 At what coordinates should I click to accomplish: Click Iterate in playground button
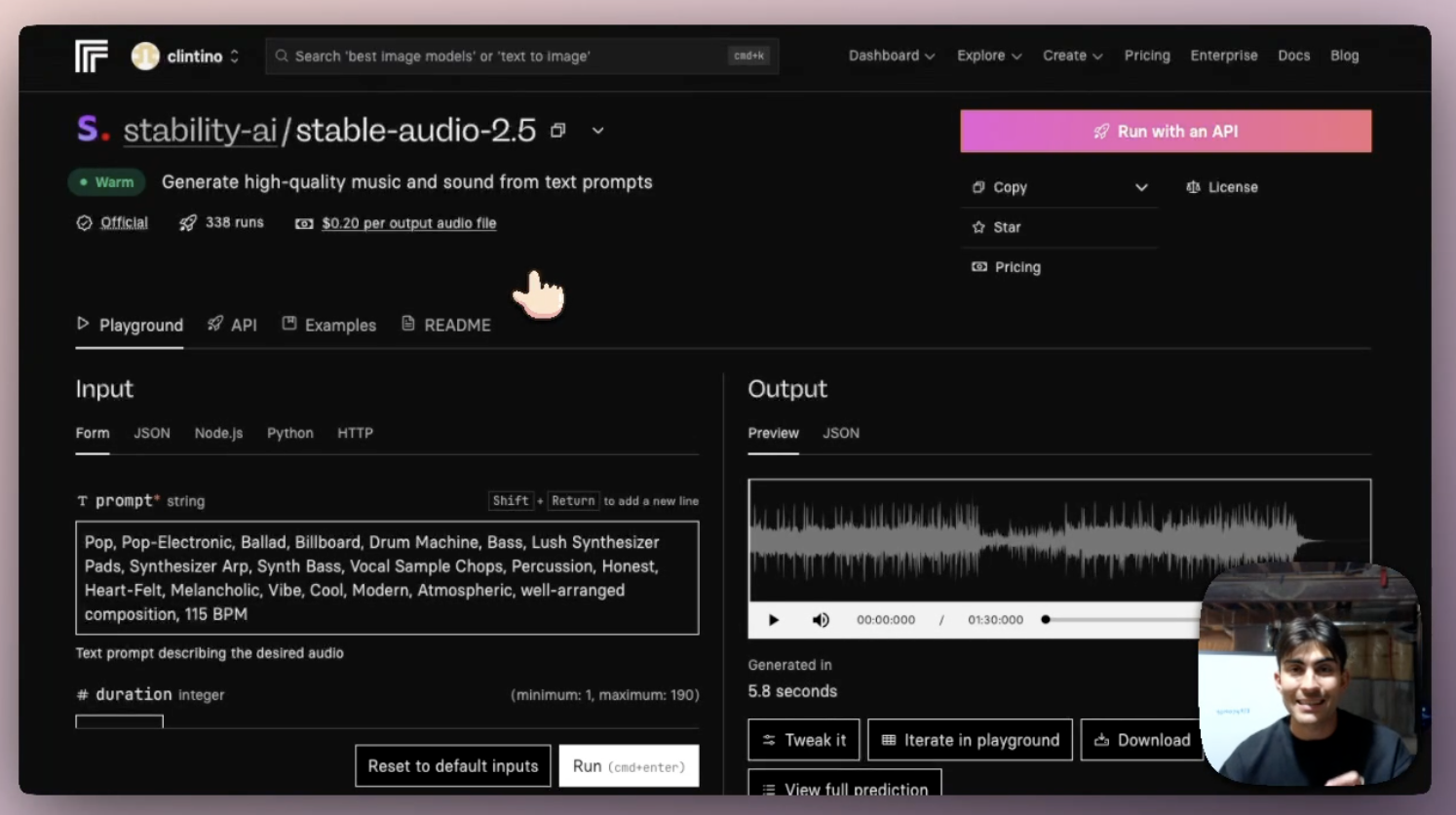click(x=970, y=740)
